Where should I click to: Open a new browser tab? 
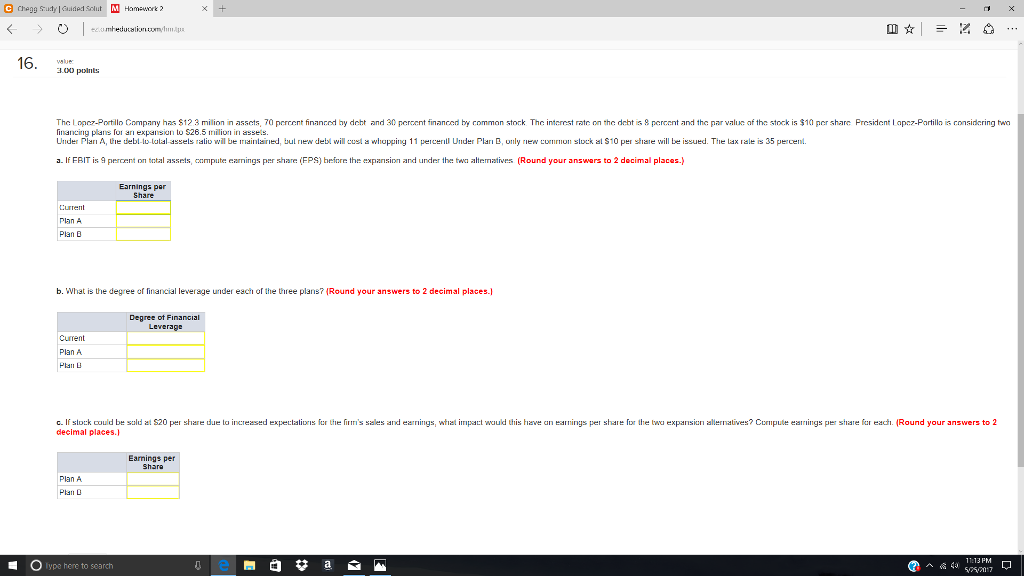coord(222,8)
